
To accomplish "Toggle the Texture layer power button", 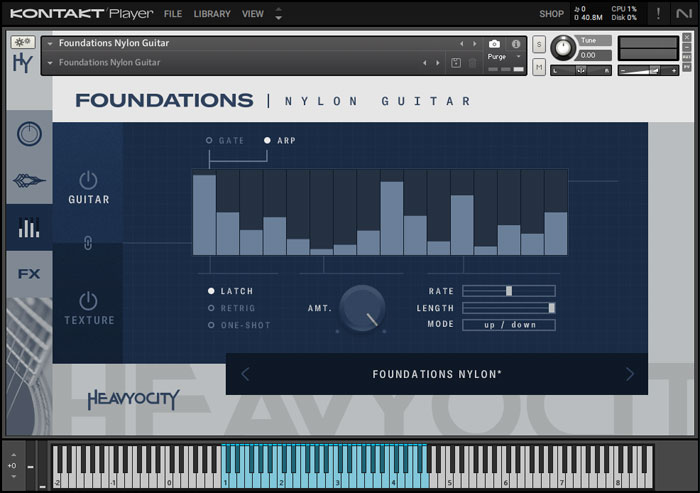I will [x=88, y=301].
